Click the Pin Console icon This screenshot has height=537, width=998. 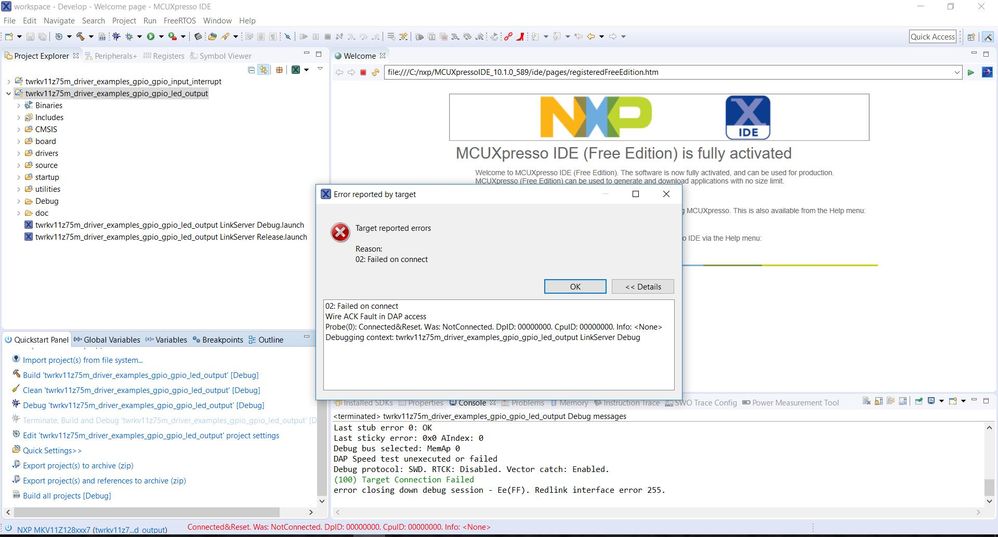(918, 401)
